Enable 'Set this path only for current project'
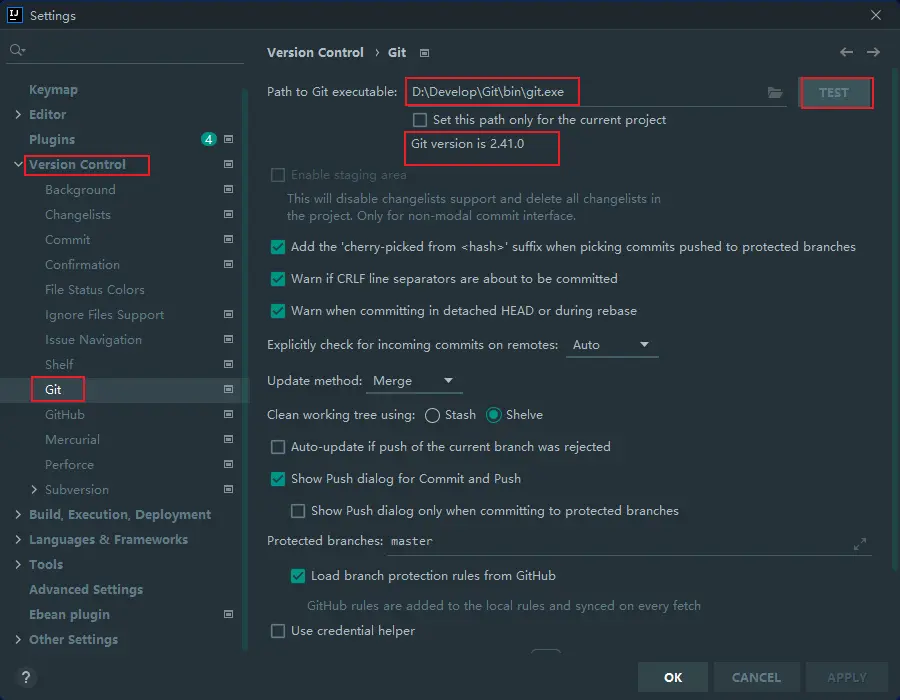Screen dimensions: 900x700 [x=420, y=120]
